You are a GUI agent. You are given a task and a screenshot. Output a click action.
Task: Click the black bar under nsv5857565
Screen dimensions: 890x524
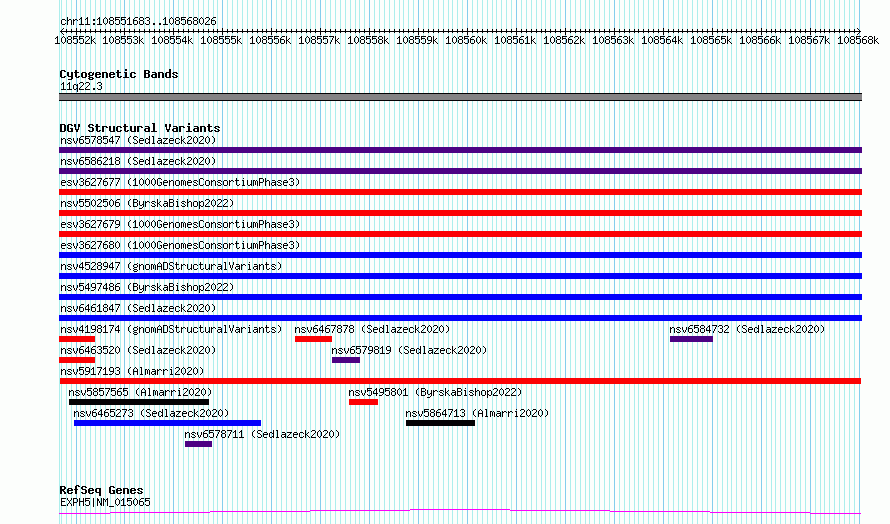(x=139, y=402)
